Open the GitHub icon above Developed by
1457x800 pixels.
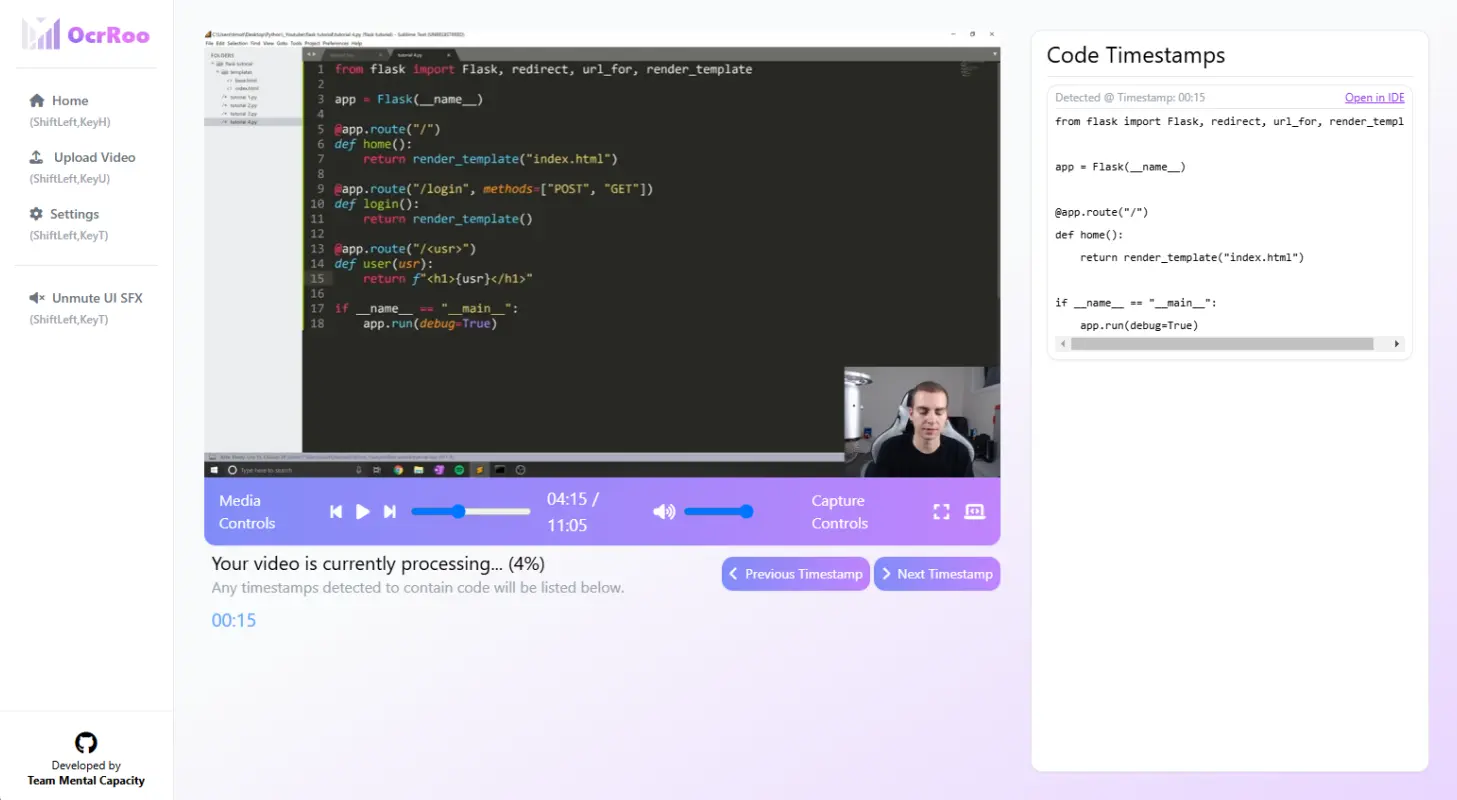pyautogui.click(x=86, y=742)
